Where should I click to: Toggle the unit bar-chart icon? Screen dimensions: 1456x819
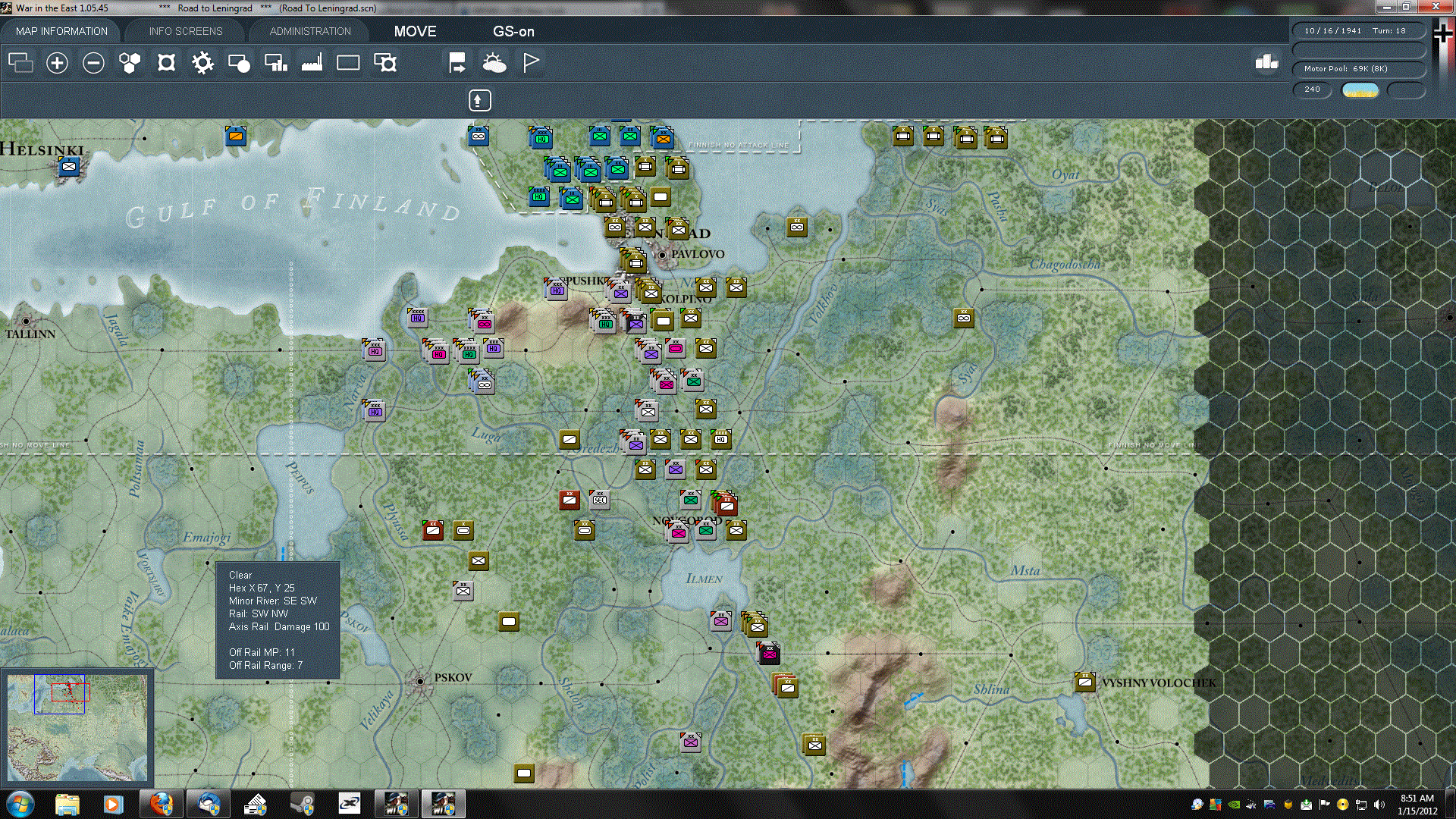point(275,62)
